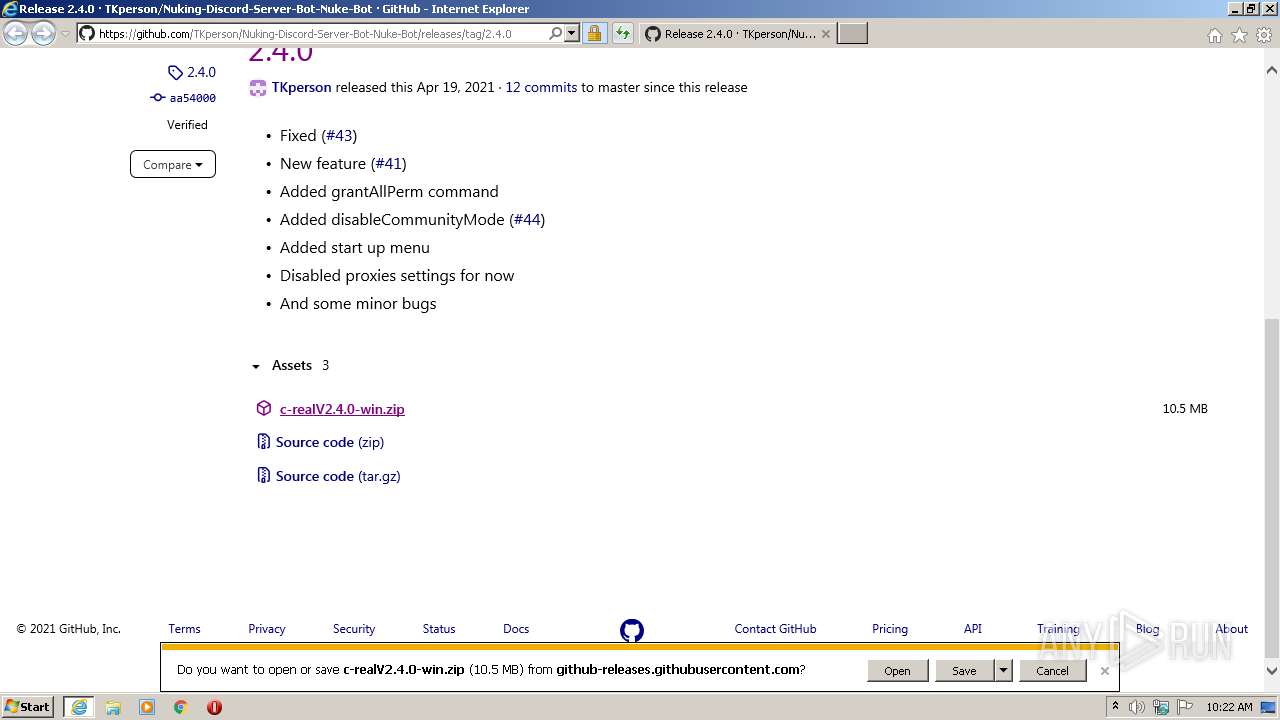Click the network tray icon

point(1162,707)
